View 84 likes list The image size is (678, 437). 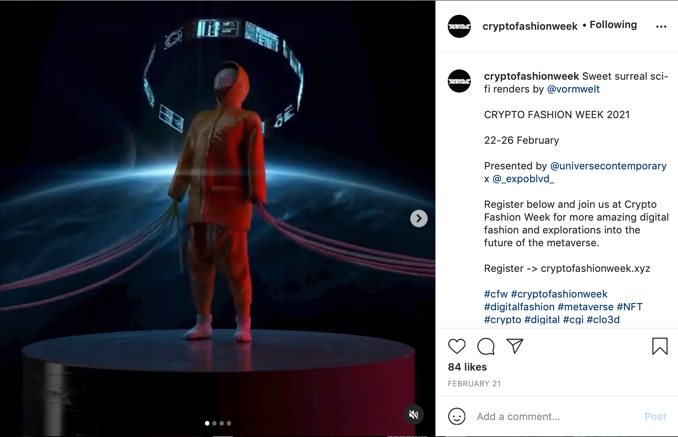point(467,367)
